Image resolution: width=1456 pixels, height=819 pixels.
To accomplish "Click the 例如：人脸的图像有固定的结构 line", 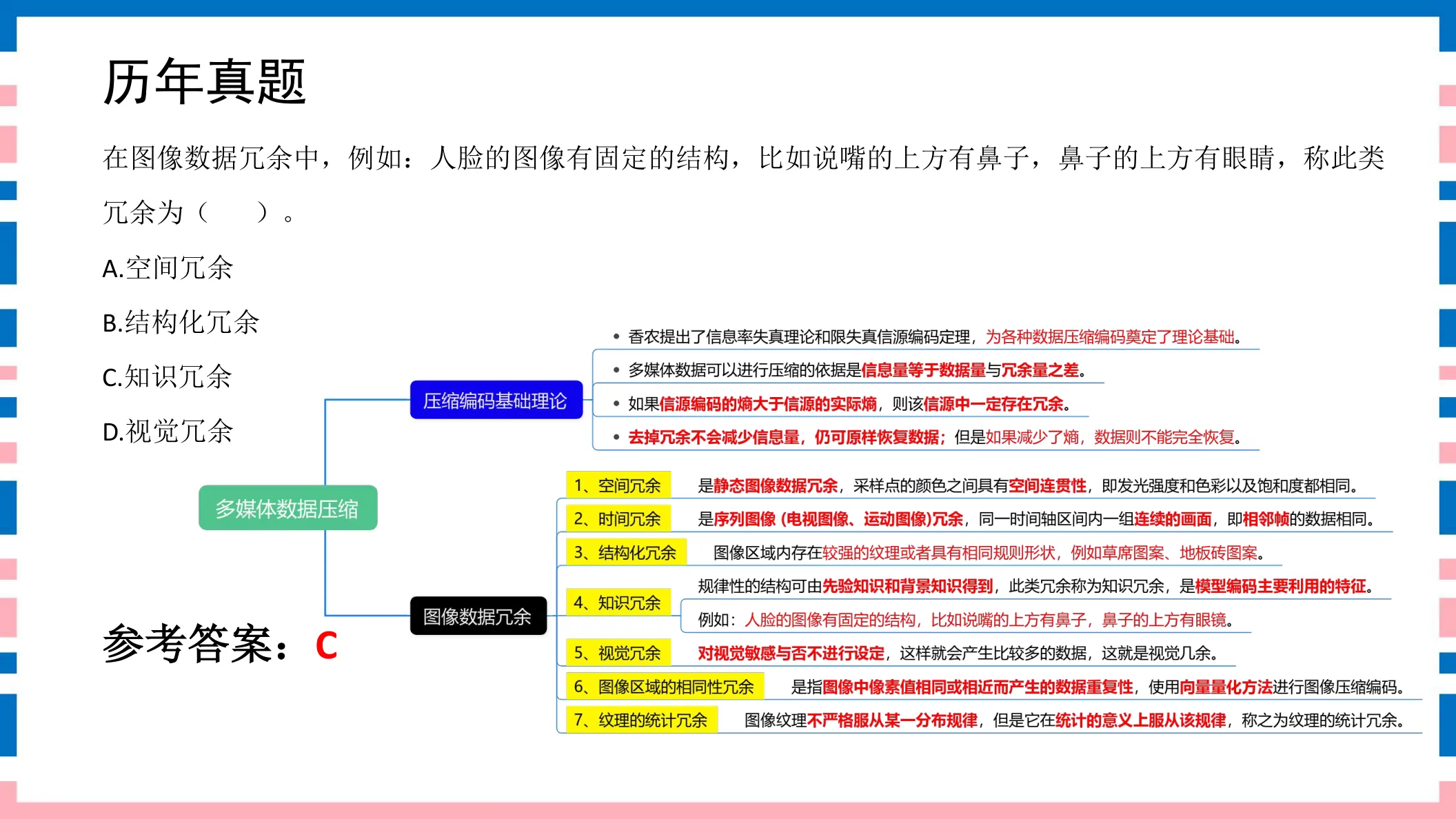I will click(x=966, y=620).
